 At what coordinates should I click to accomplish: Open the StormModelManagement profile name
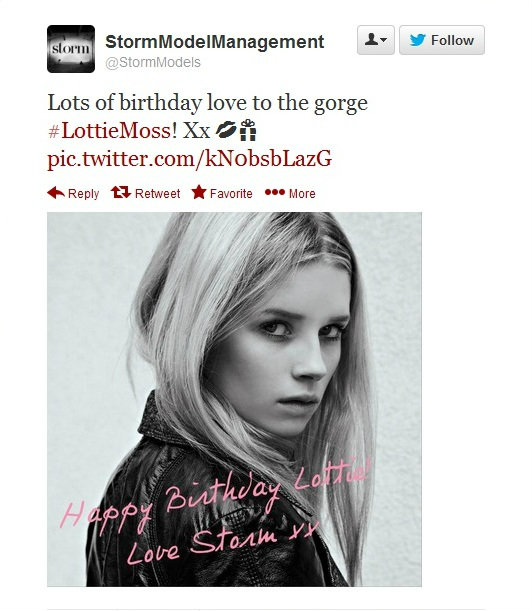pos(215,42)
